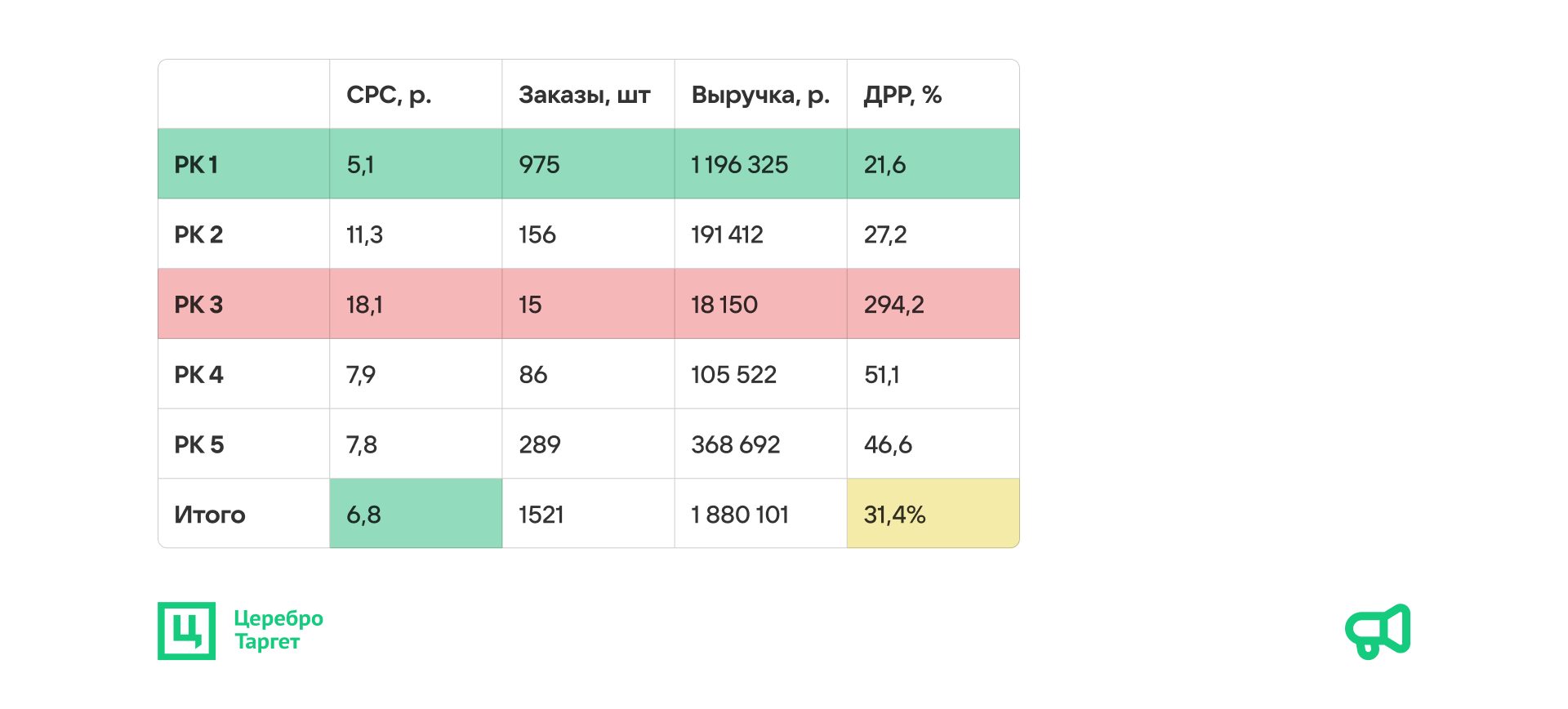
Task: Click the Церебро Таргет brand text
Action: [x=278, y=630]
